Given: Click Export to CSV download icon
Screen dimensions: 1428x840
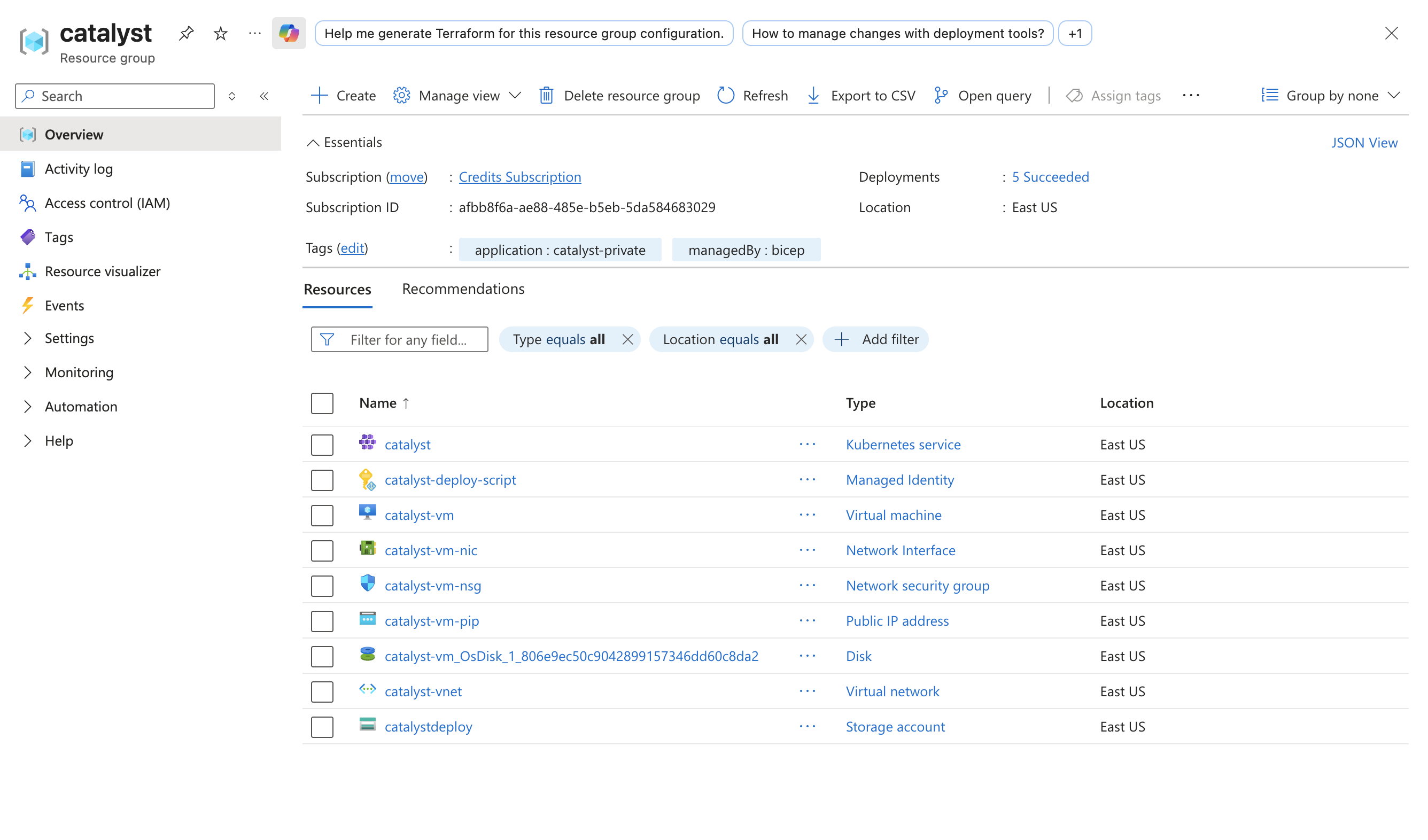Looking at the screenshot, I should tap(813, 96).
